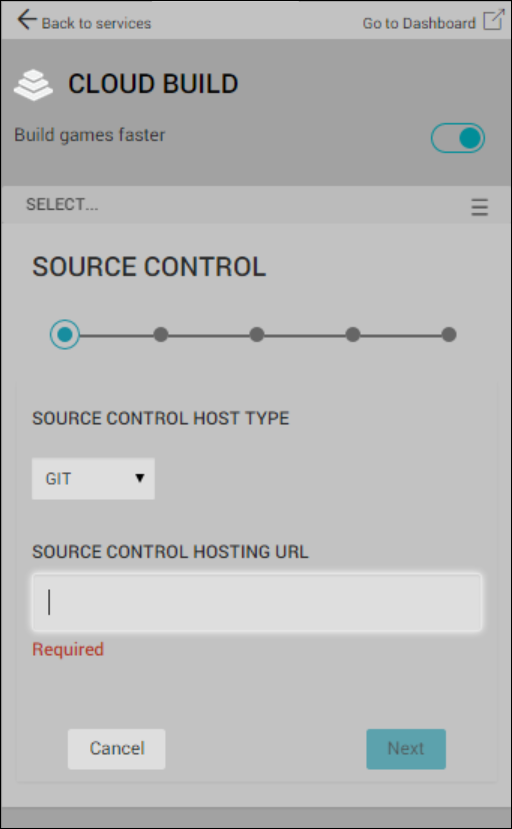Select the first wizard step circle
Viewport: 512px width, 829px height.
click(x=65, y=335)
